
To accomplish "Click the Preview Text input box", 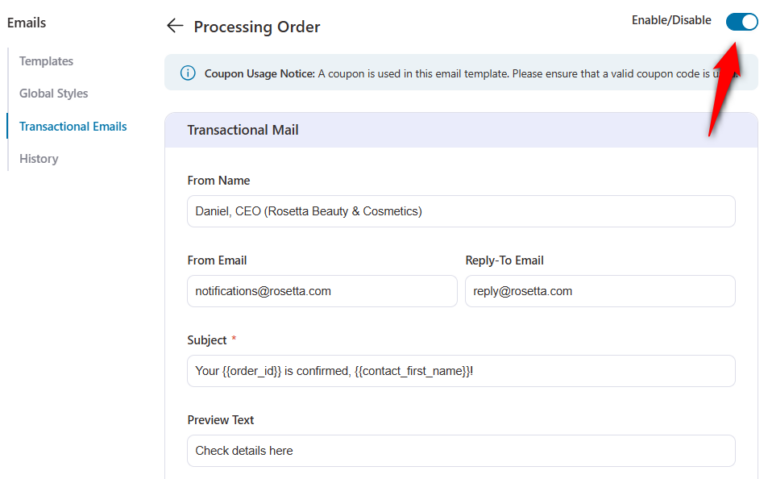I will (461, 450).
